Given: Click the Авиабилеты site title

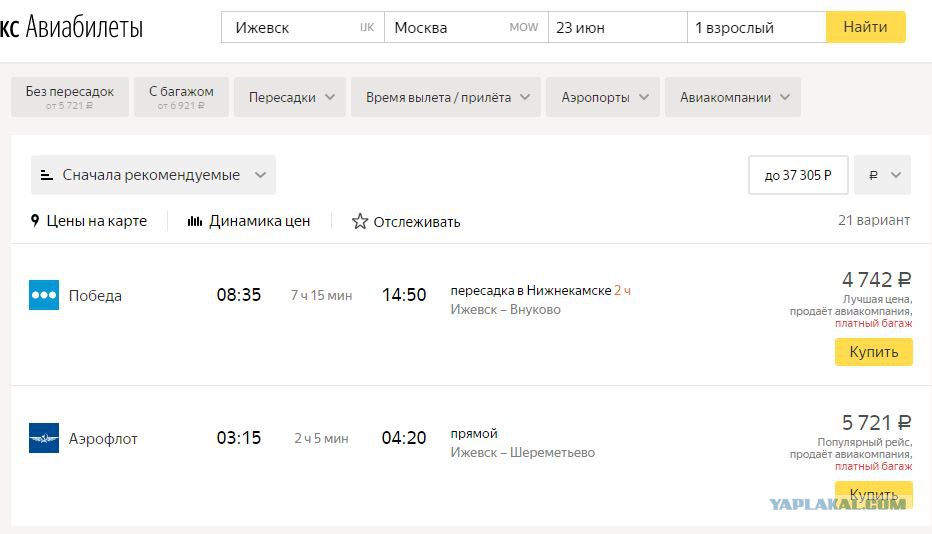Looking at the screenshot, I should 84,27.
